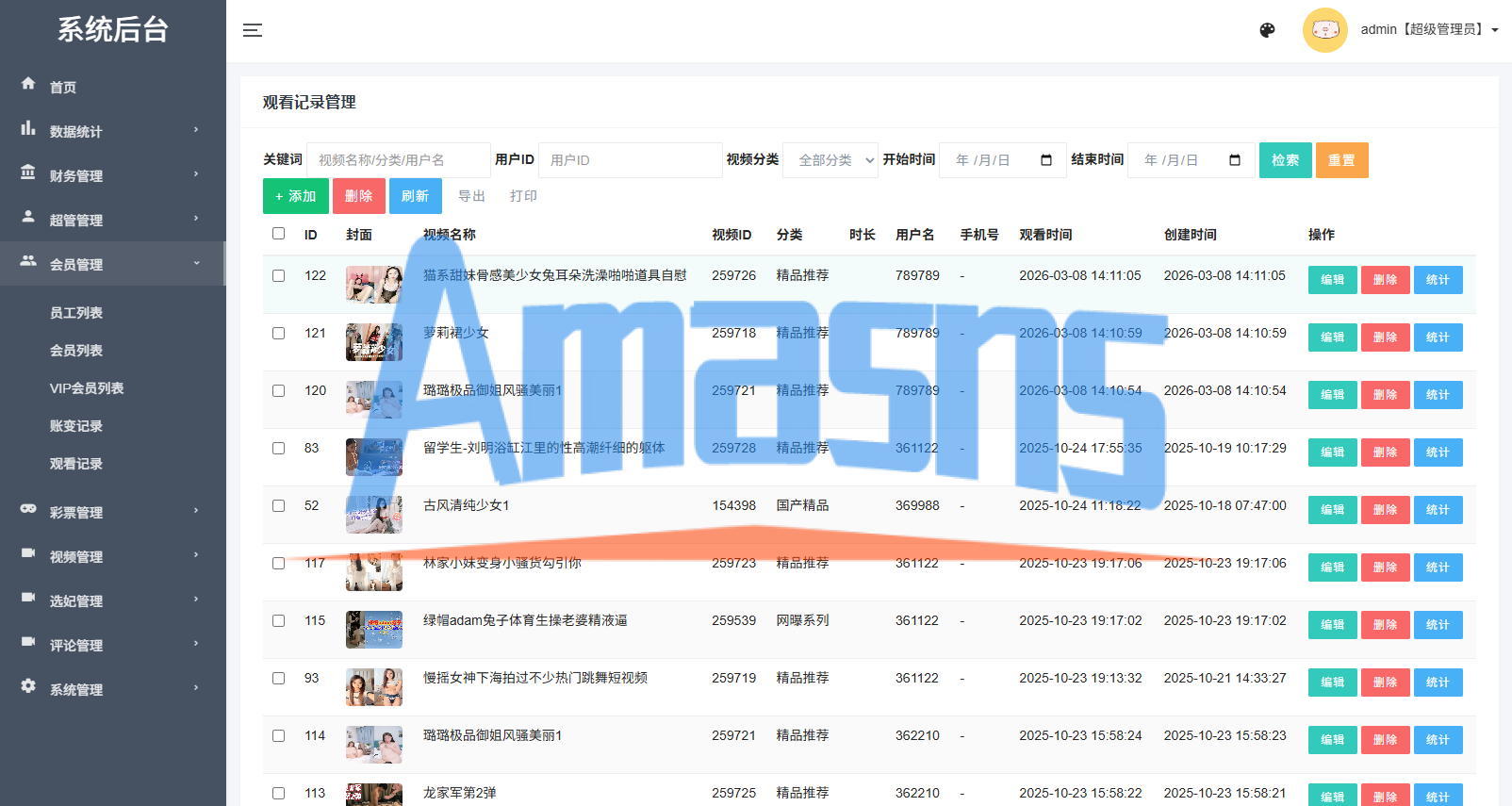Click the gear icon for 系统管理
This screenshot has width=1512, height=806.
(28, 686)
